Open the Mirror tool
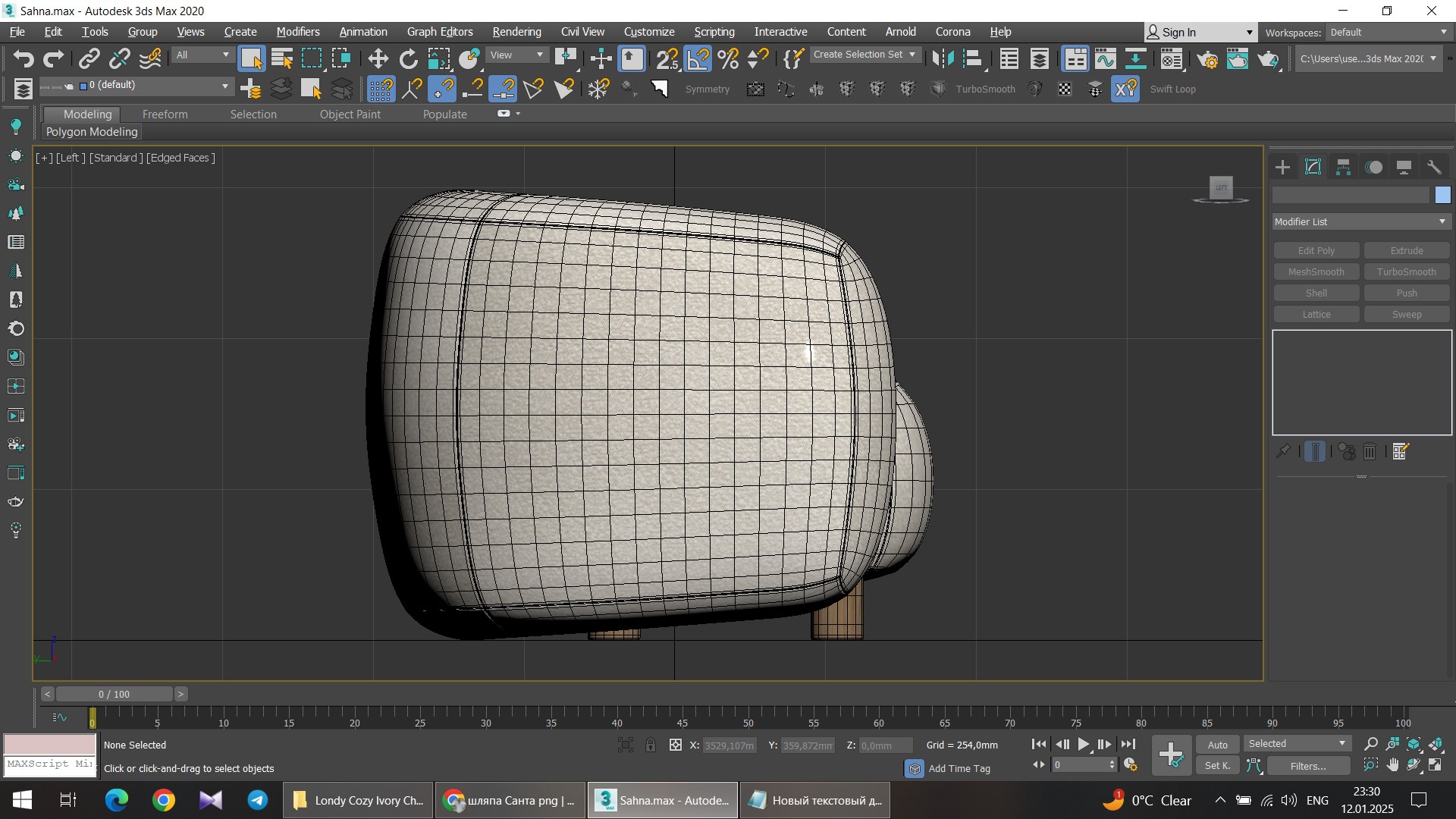The image size is (1456, 819). click(x=943, y=59)
